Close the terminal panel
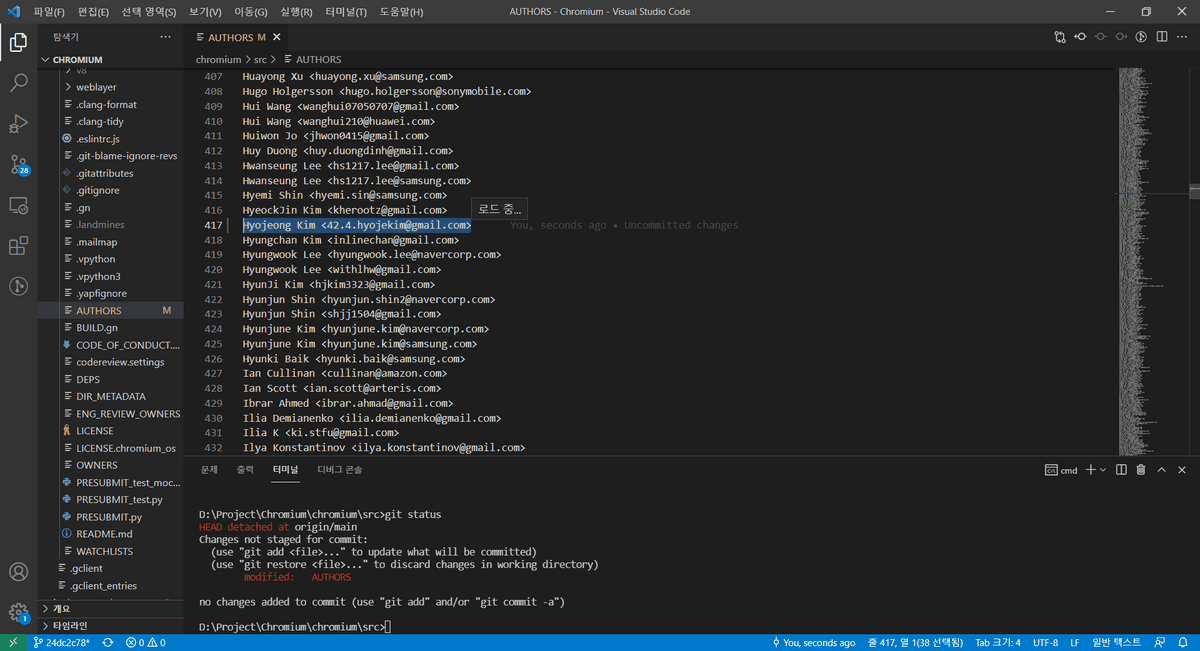The width and height of the screenshot is (1200, 651). click(x=1182, y=469)
